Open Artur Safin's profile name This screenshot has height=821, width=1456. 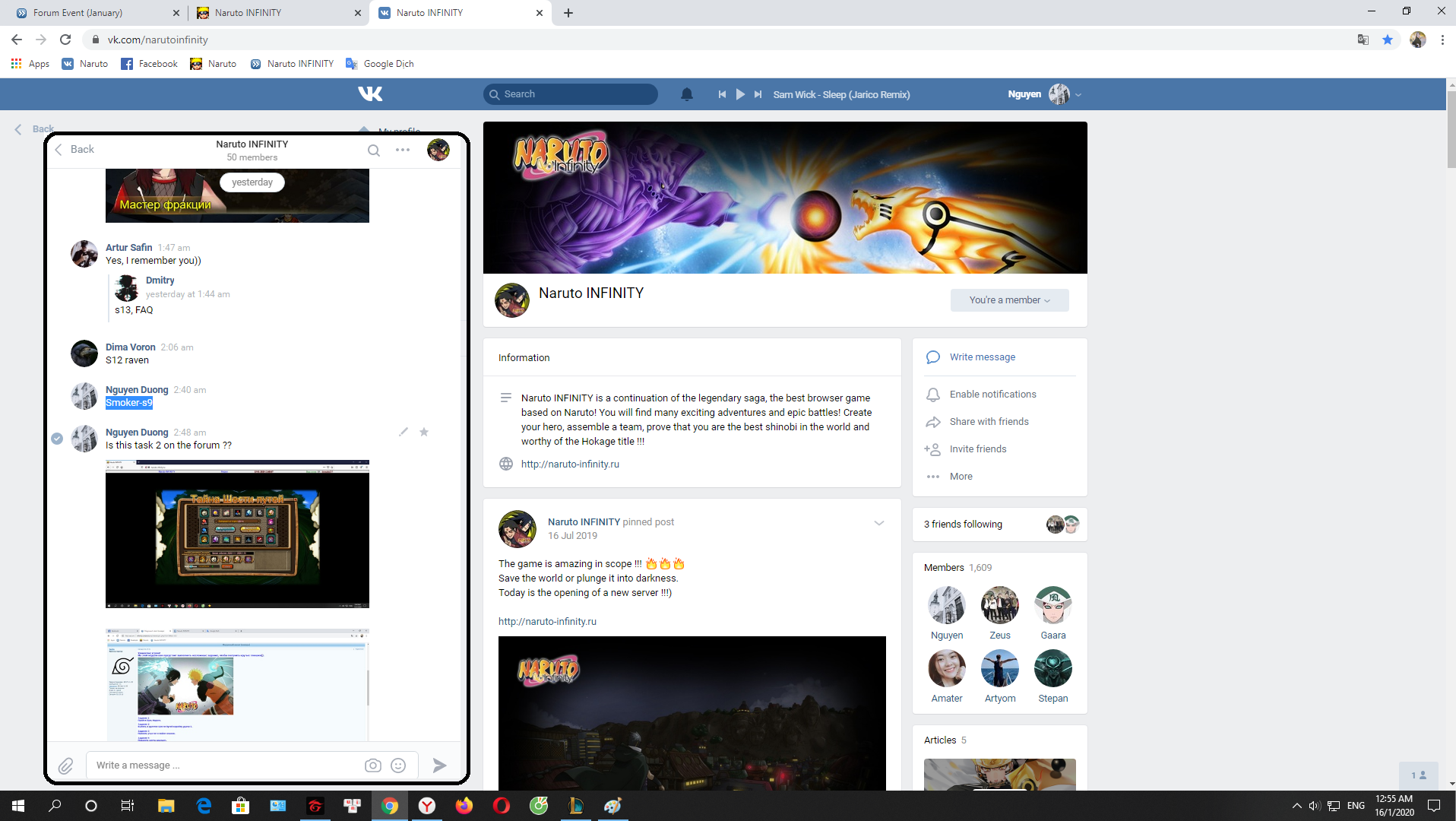point(128,248)
